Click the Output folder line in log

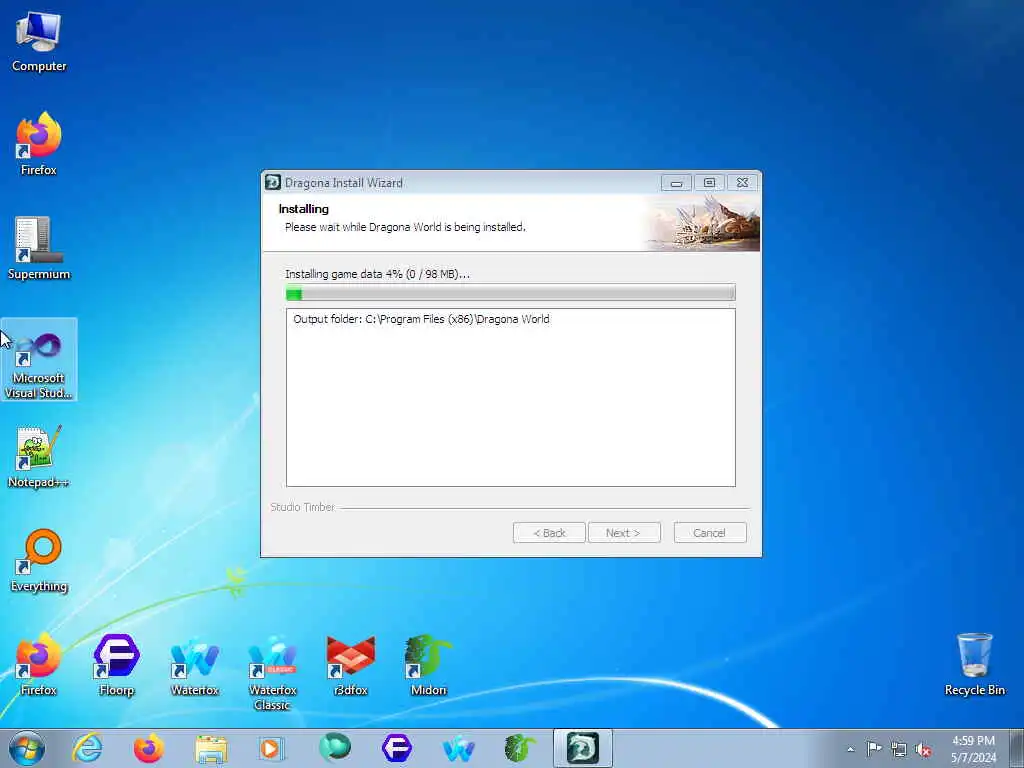coord(421,319)
